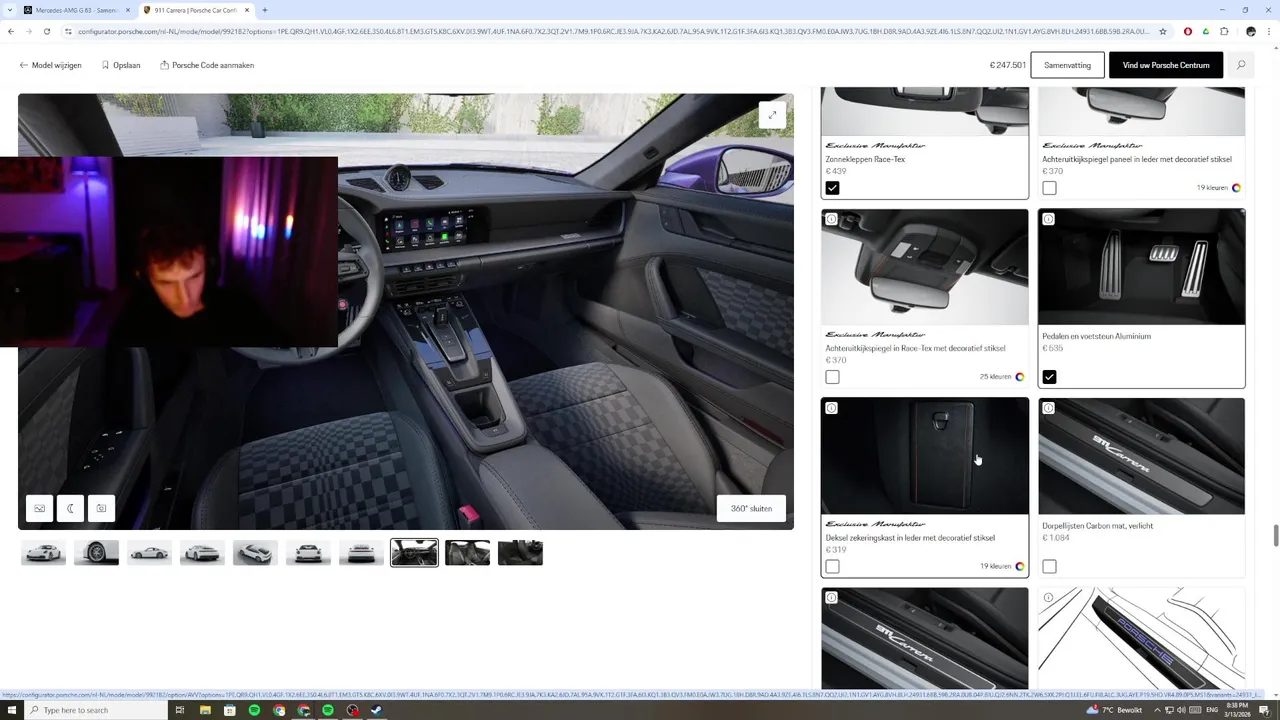Take a snapshot with the camera icon

click(101, 508)
